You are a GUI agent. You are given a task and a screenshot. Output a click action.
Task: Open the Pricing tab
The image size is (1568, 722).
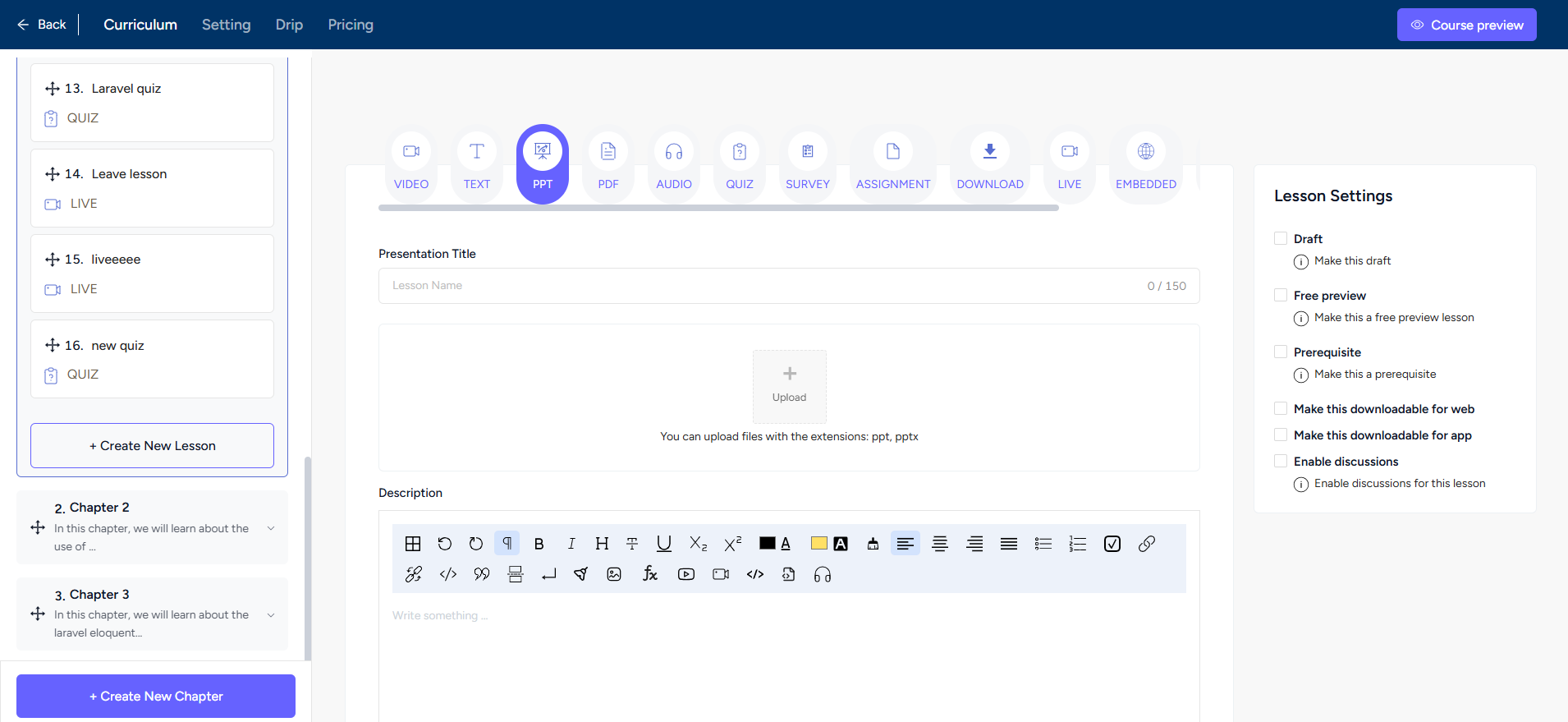tap(351, 25)
